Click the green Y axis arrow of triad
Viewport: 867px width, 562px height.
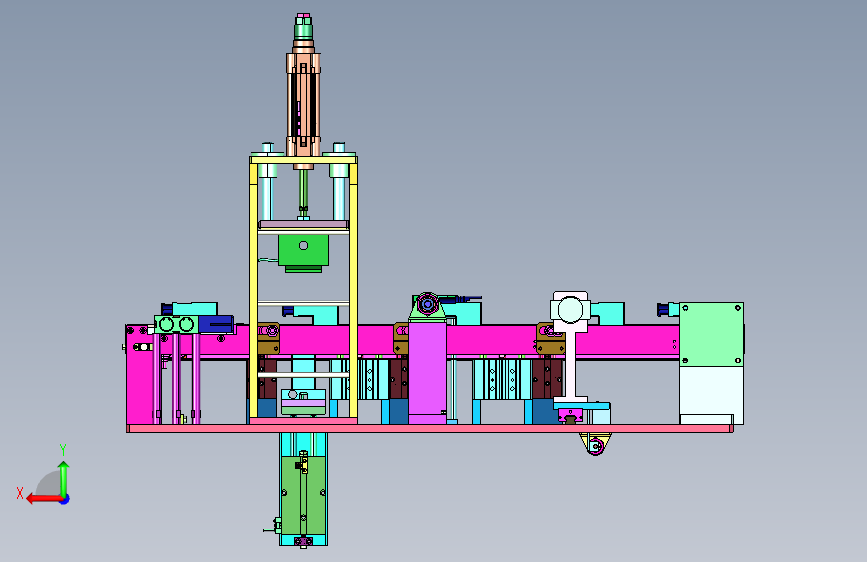point(64,480)
